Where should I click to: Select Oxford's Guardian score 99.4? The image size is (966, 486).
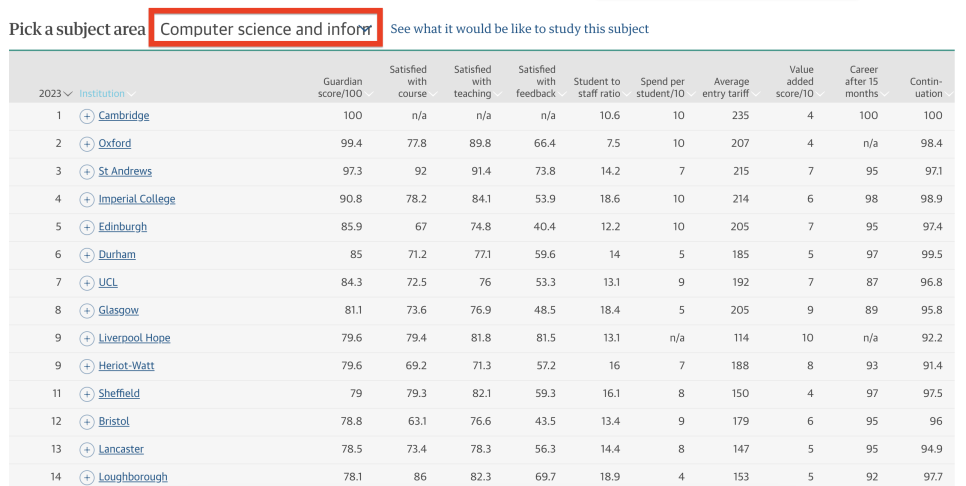[351, 143]
